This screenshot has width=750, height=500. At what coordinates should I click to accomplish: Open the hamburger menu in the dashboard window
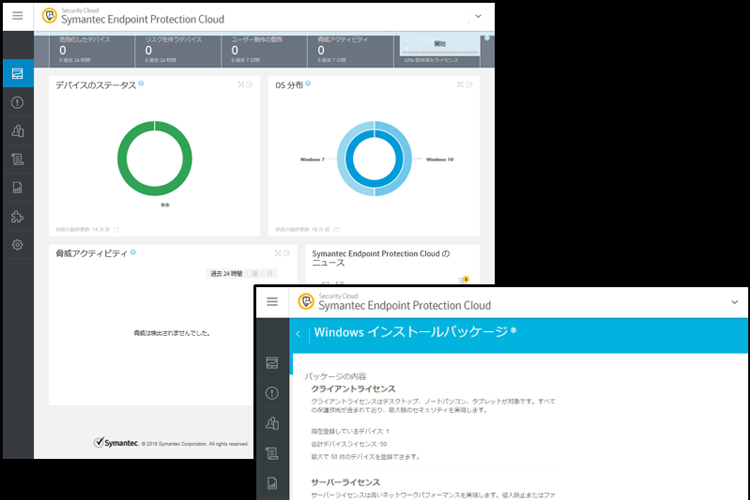[x=18, y=16]
